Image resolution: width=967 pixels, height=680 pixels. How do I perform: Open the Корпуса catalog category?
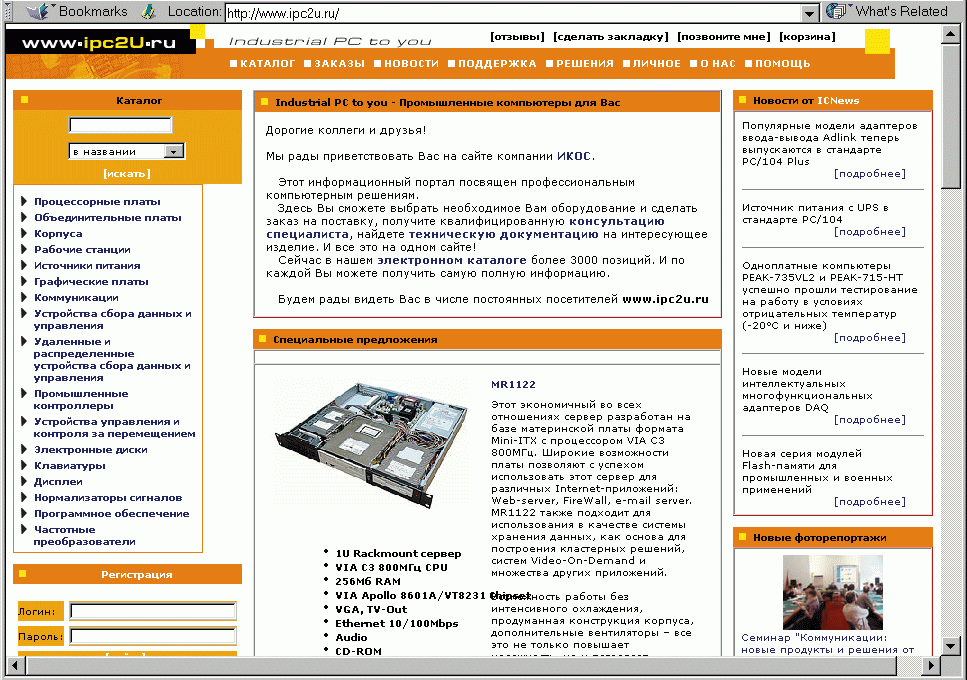(58, 234)
